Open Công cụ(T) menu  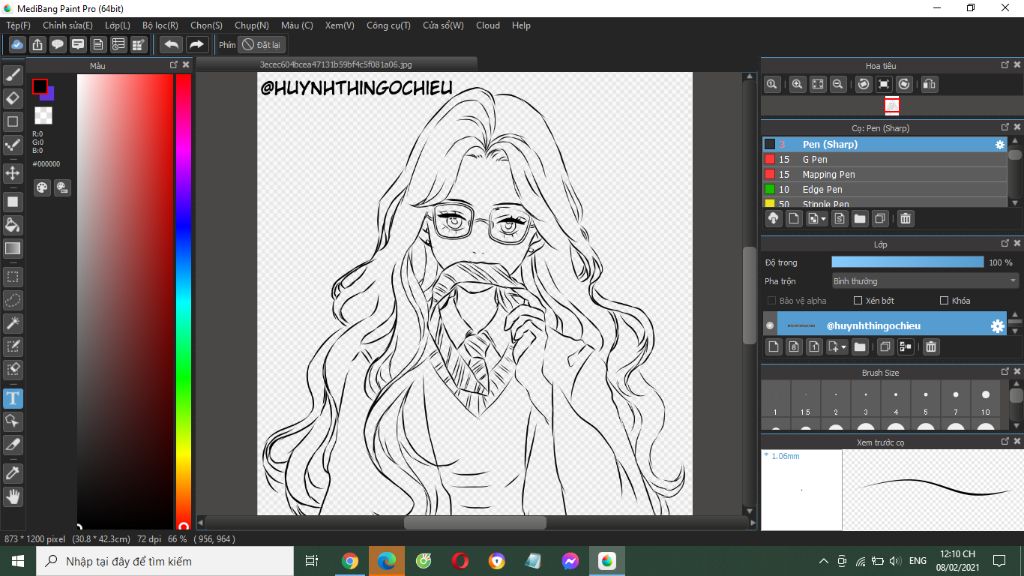coord(388,25)
